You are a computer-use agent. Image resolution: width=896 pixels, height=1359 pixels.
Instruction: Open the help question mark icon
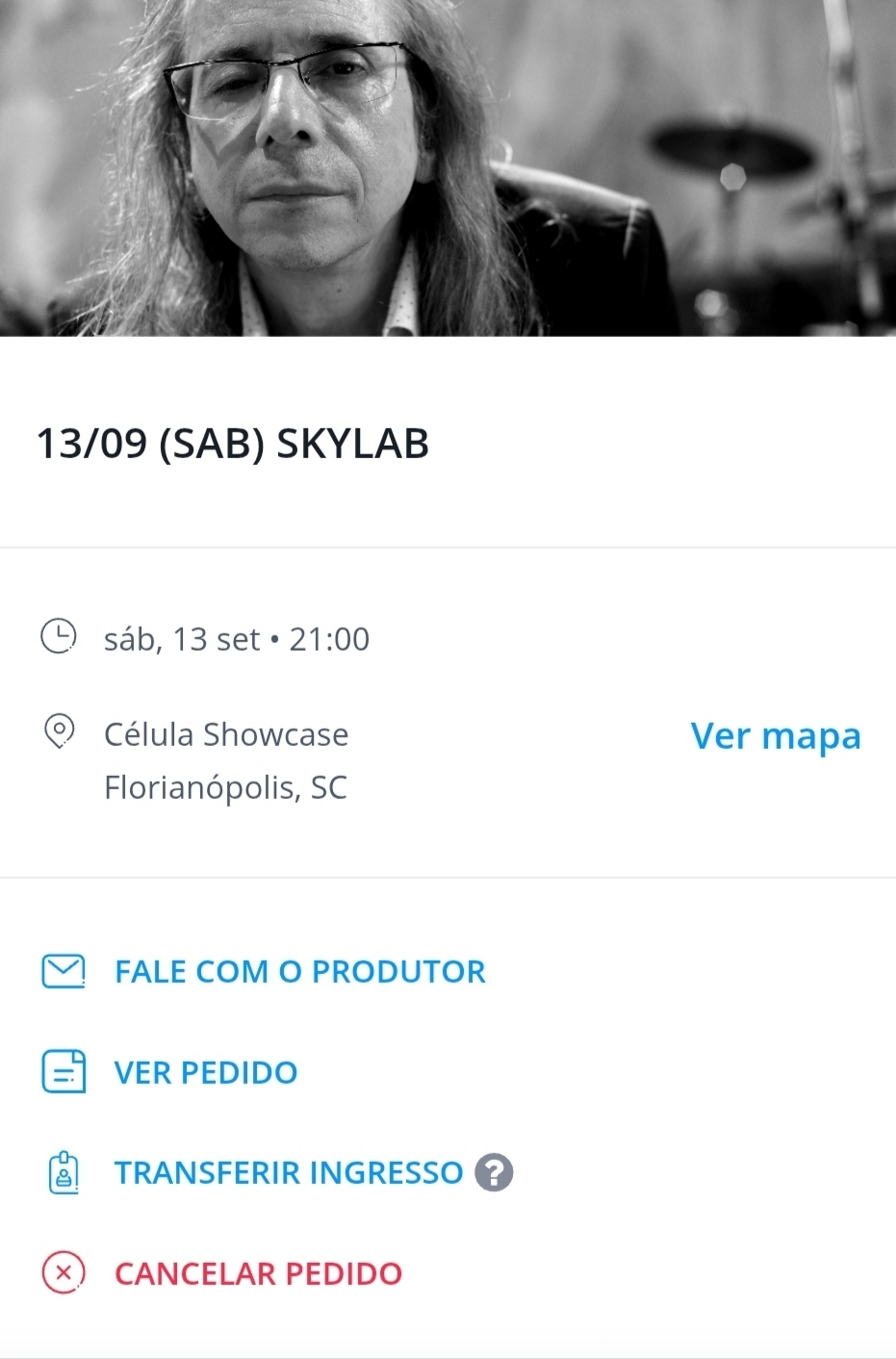(494, 1172)
